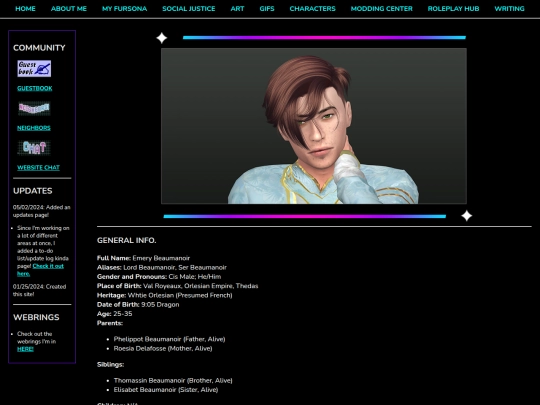Click the Thomassin Beaumanoir (Brother, Alive) entry
The height and width of the screenshot is (405, 540).
click(x=173, y=381)
